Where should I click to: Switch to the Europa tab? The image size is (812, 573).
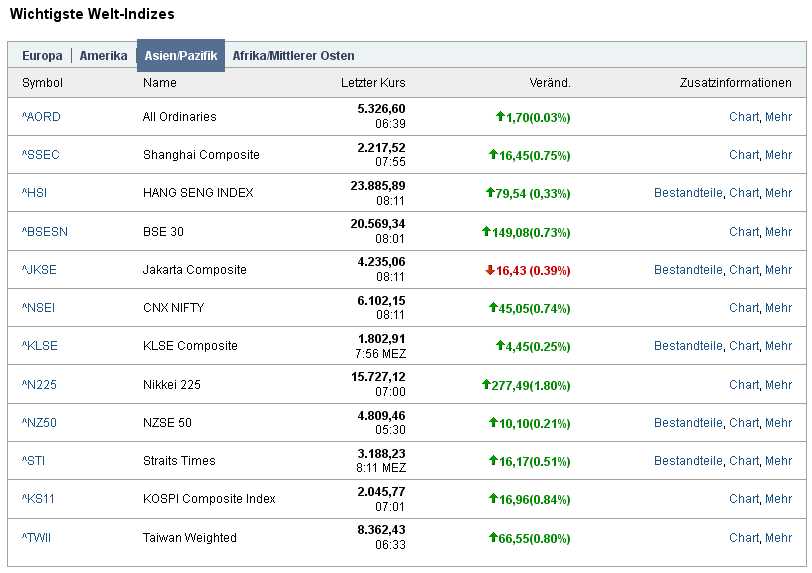click(x=42, y=56)
